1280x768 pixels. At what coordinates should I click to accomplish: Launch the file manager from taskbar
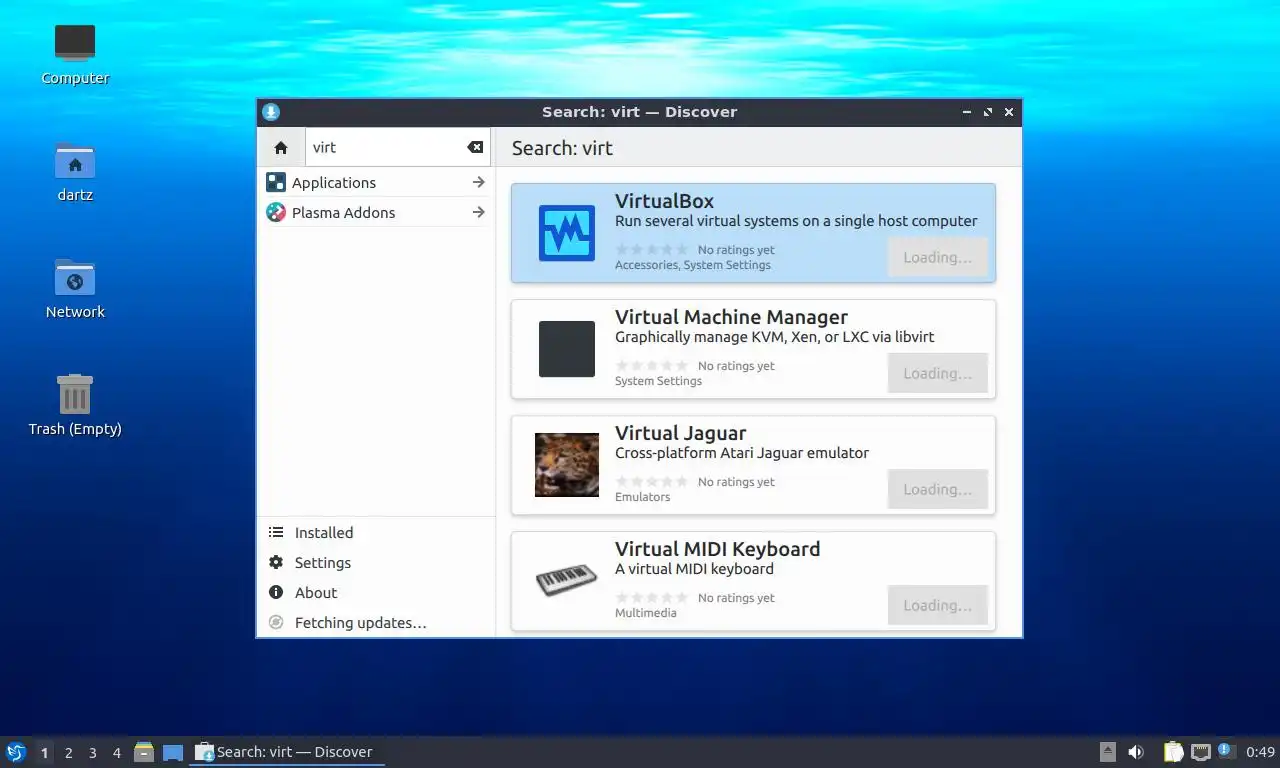144,752
